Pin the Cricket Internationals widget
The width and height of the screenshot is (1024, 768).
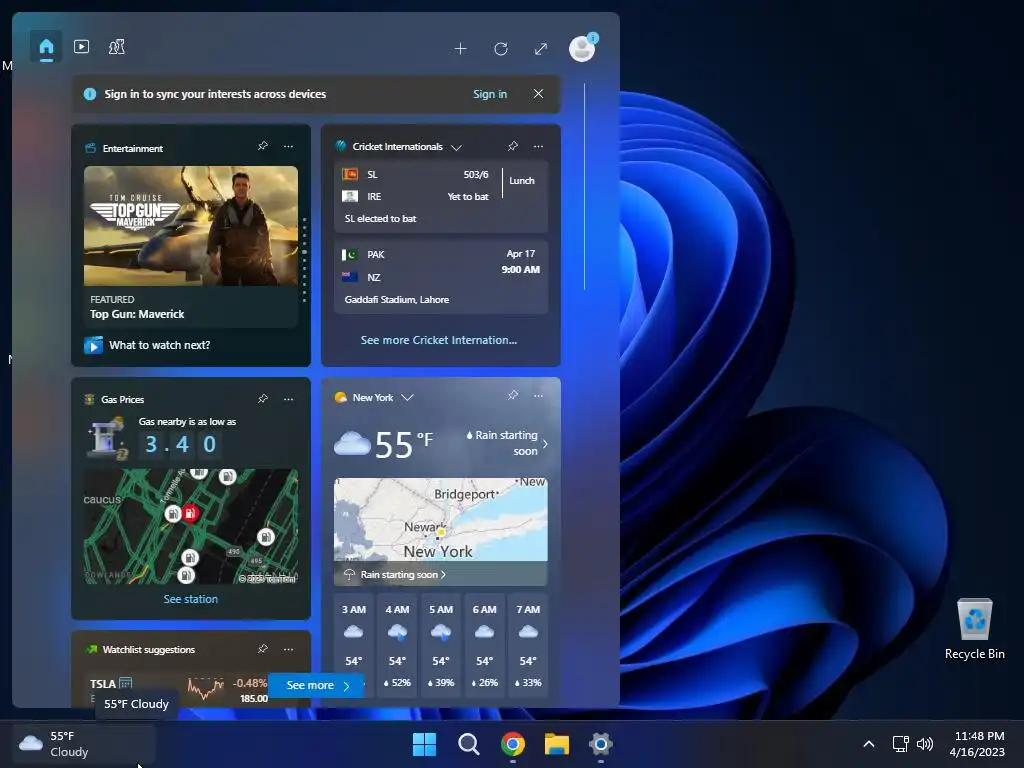tap(513, 146)
